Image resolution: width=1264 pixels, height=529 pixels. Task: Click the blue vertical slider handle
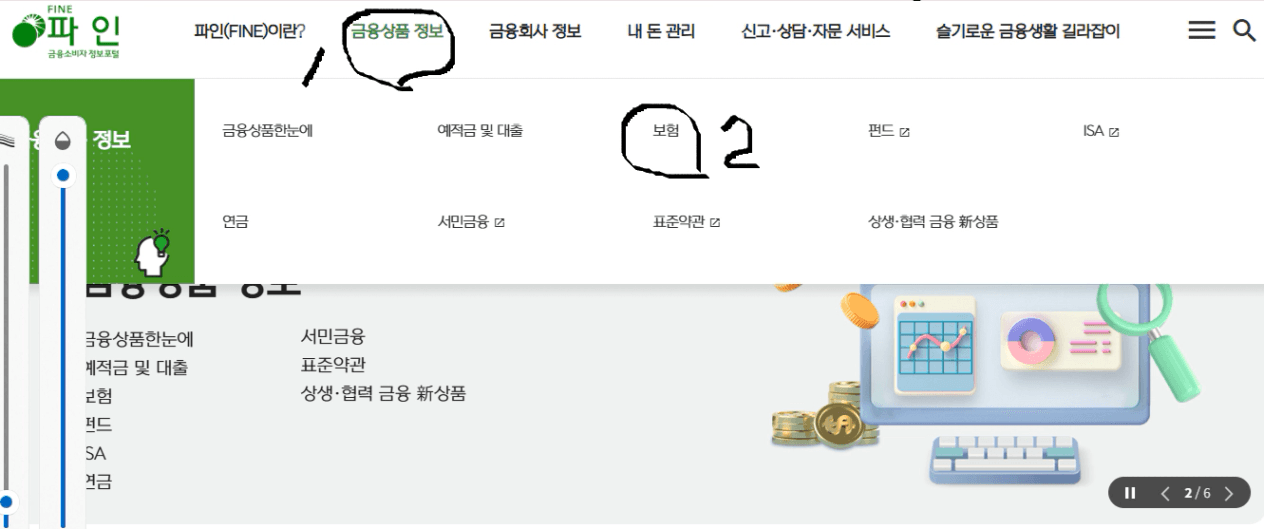(64, 176)
